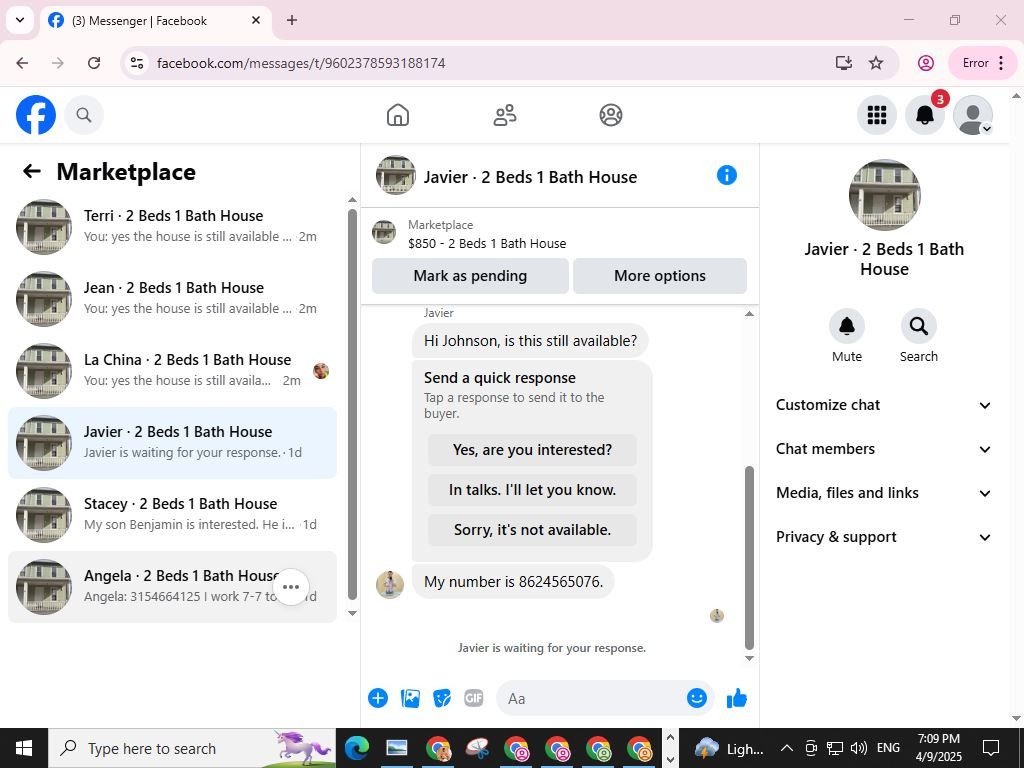Viewport: 1024px width, 768px height.
Task: Open the Facebook logo home link
Action: (36, 115)
